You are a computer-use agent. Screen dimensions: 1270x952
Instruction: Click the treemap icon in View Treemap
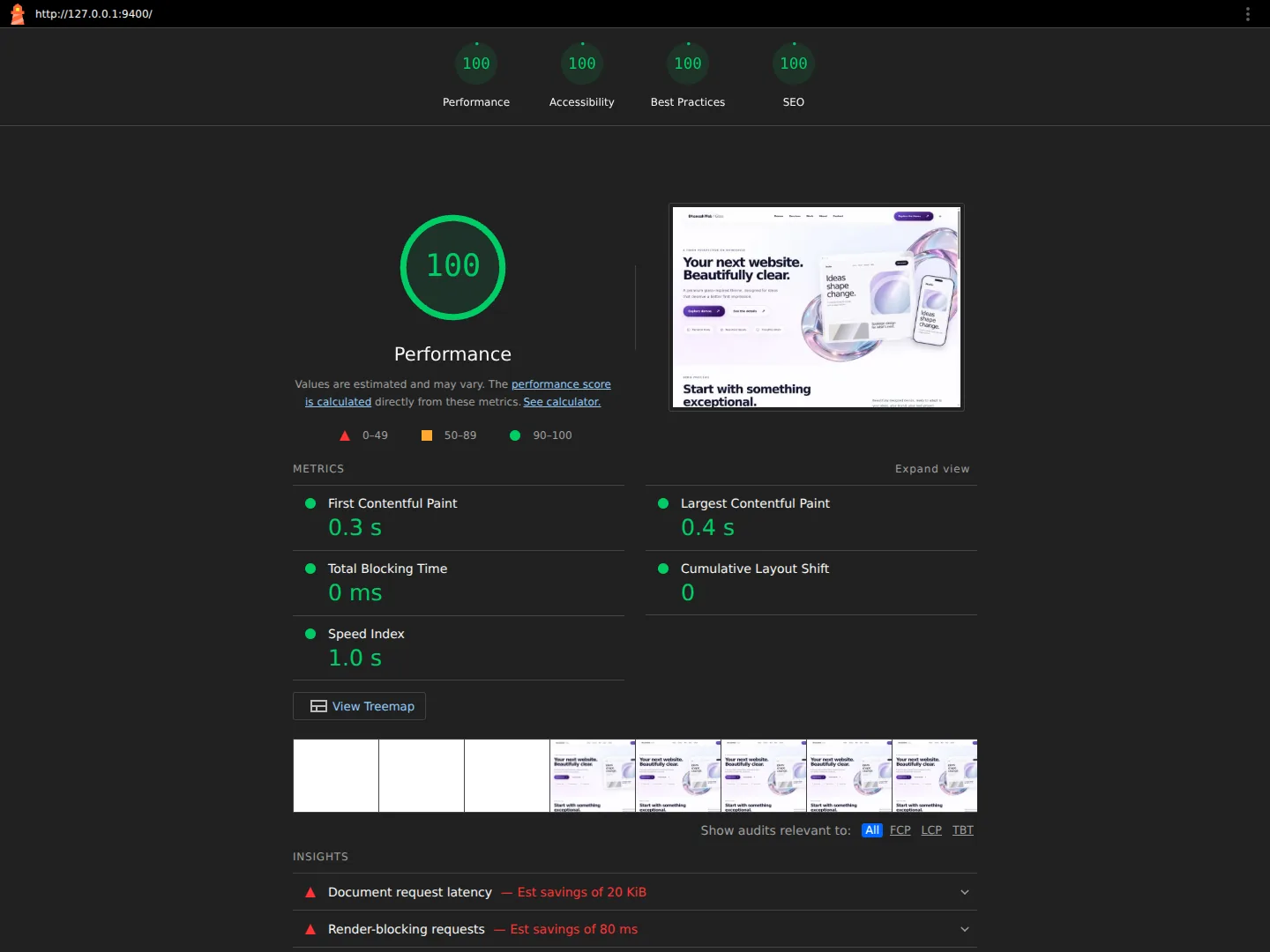[319, 706]
